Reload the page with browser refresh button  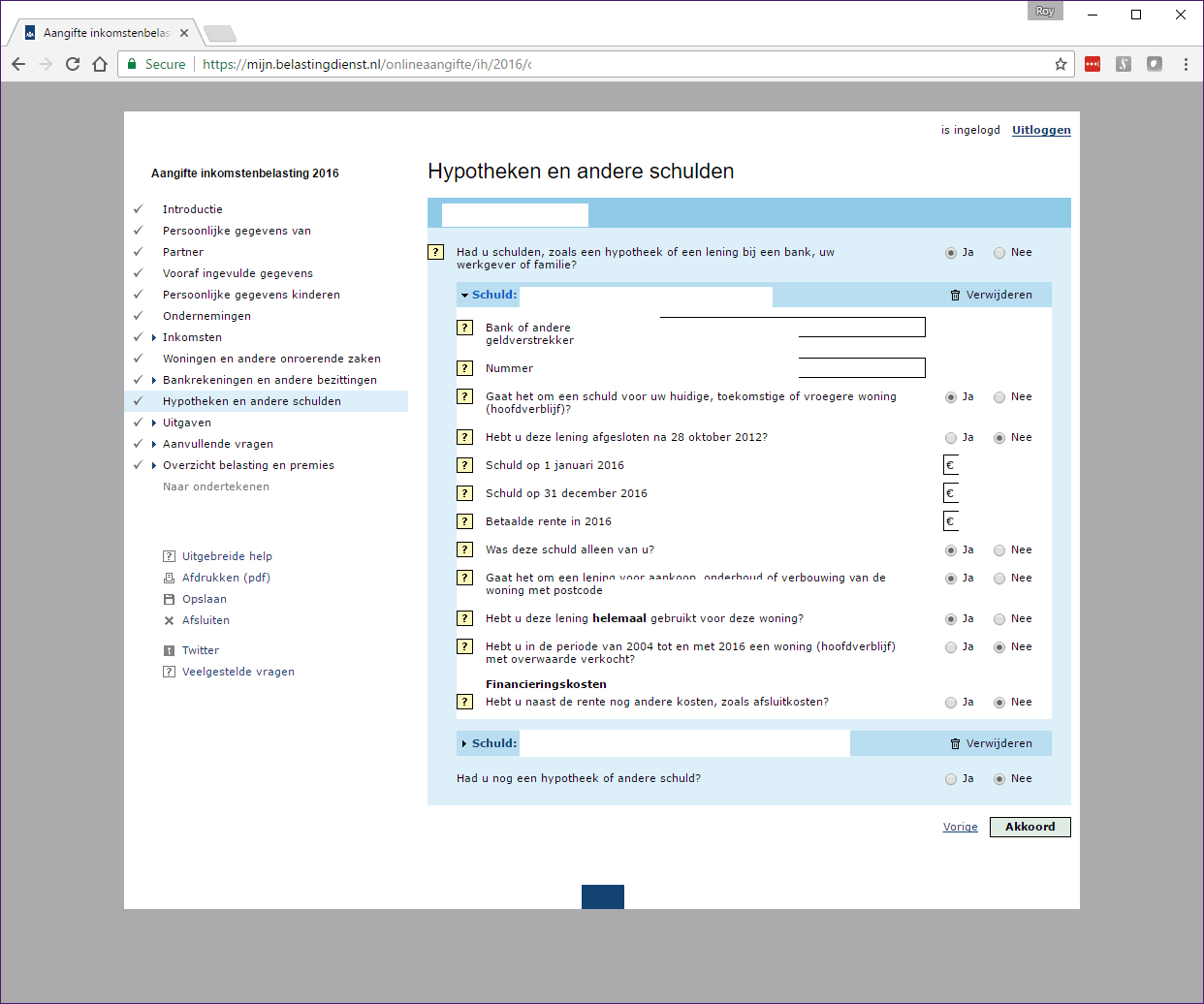[x=73, y=64]
